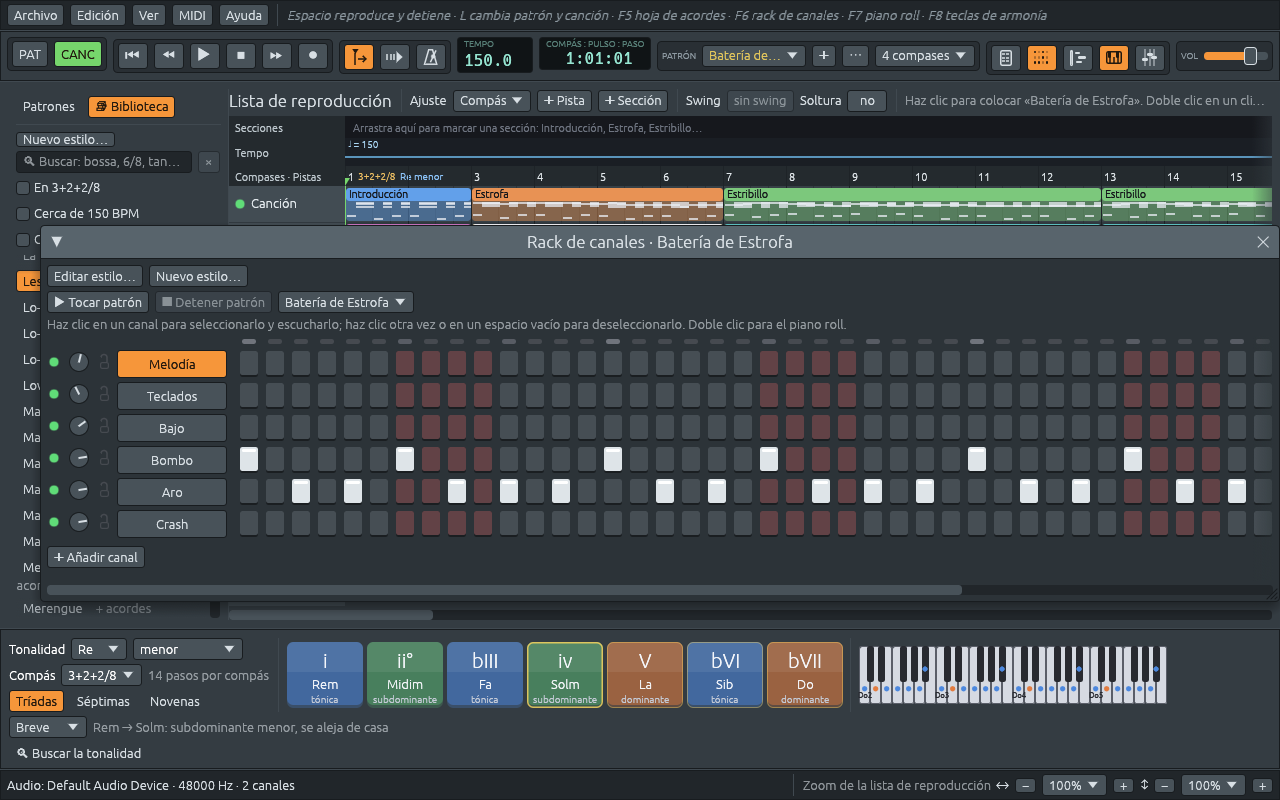
Task: Open the MIDI menu
Action: pyautogui.click(x=191, y=15)
